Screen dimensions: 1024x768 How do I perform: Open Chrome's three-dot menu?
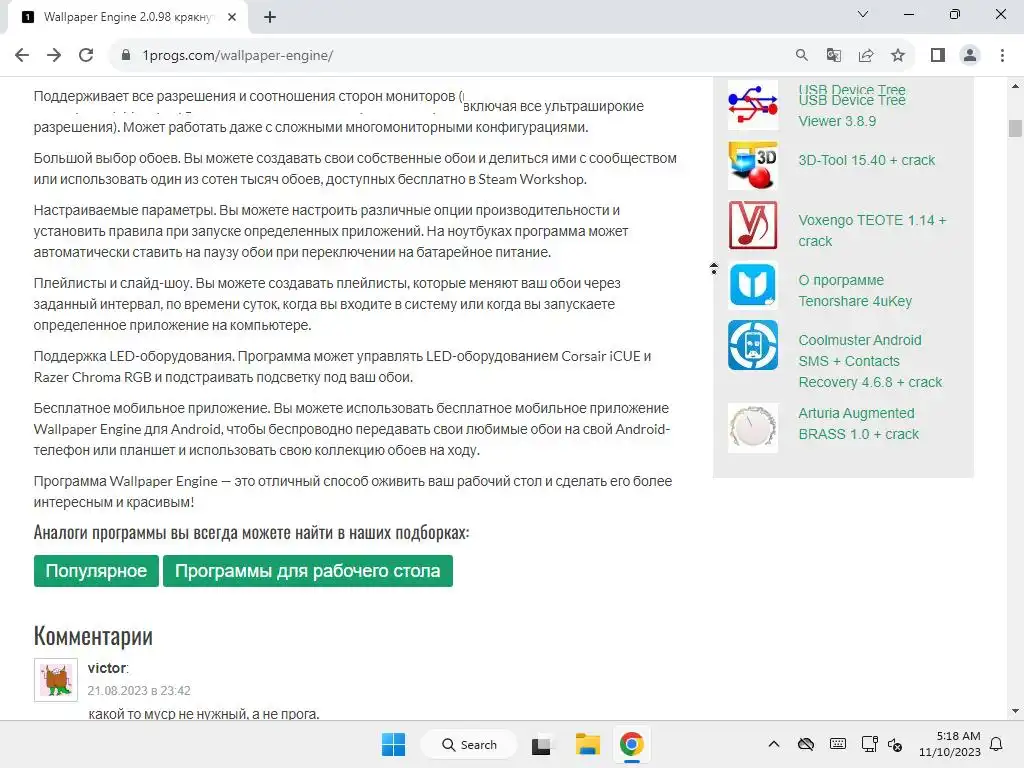pos(1002,56)
